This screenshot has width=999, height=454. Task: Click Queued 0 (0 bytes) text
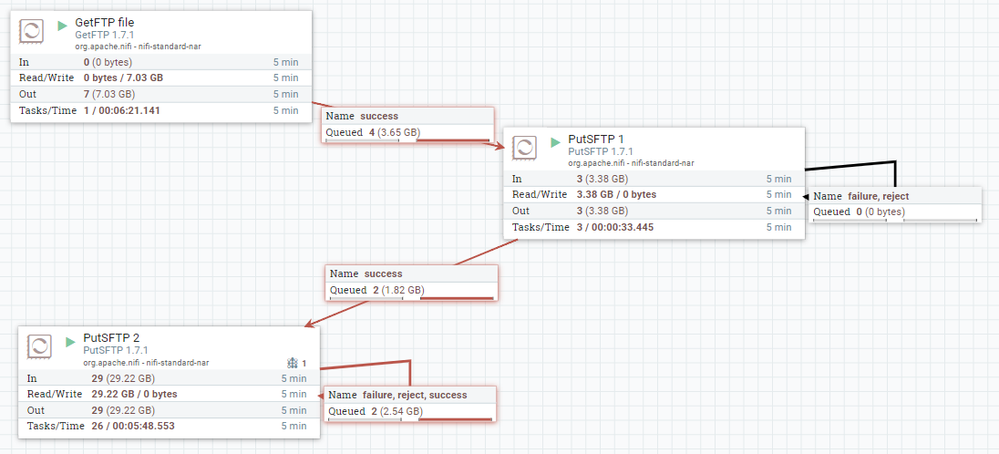[859, 211]
